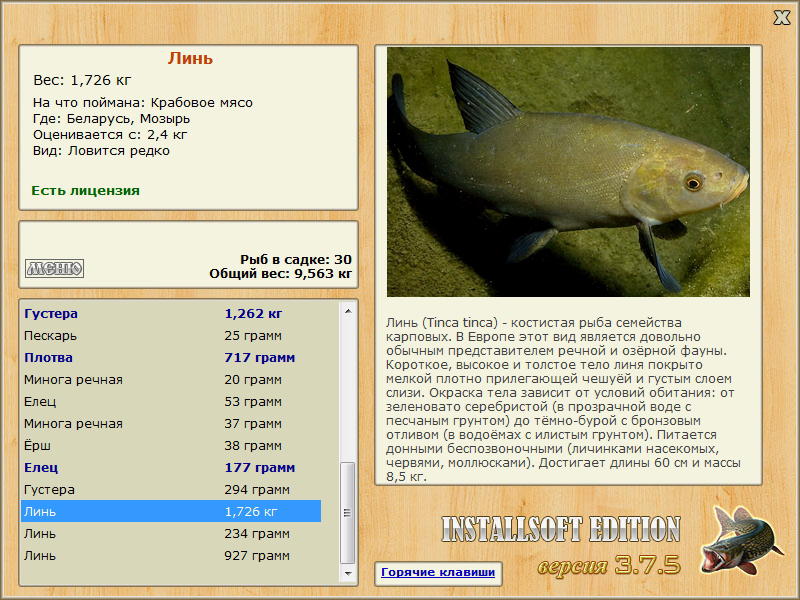This screenshot has height=600, width=800.
Task: Select the Ёрш 38 грамм row
Action: [x=171, y=445]
